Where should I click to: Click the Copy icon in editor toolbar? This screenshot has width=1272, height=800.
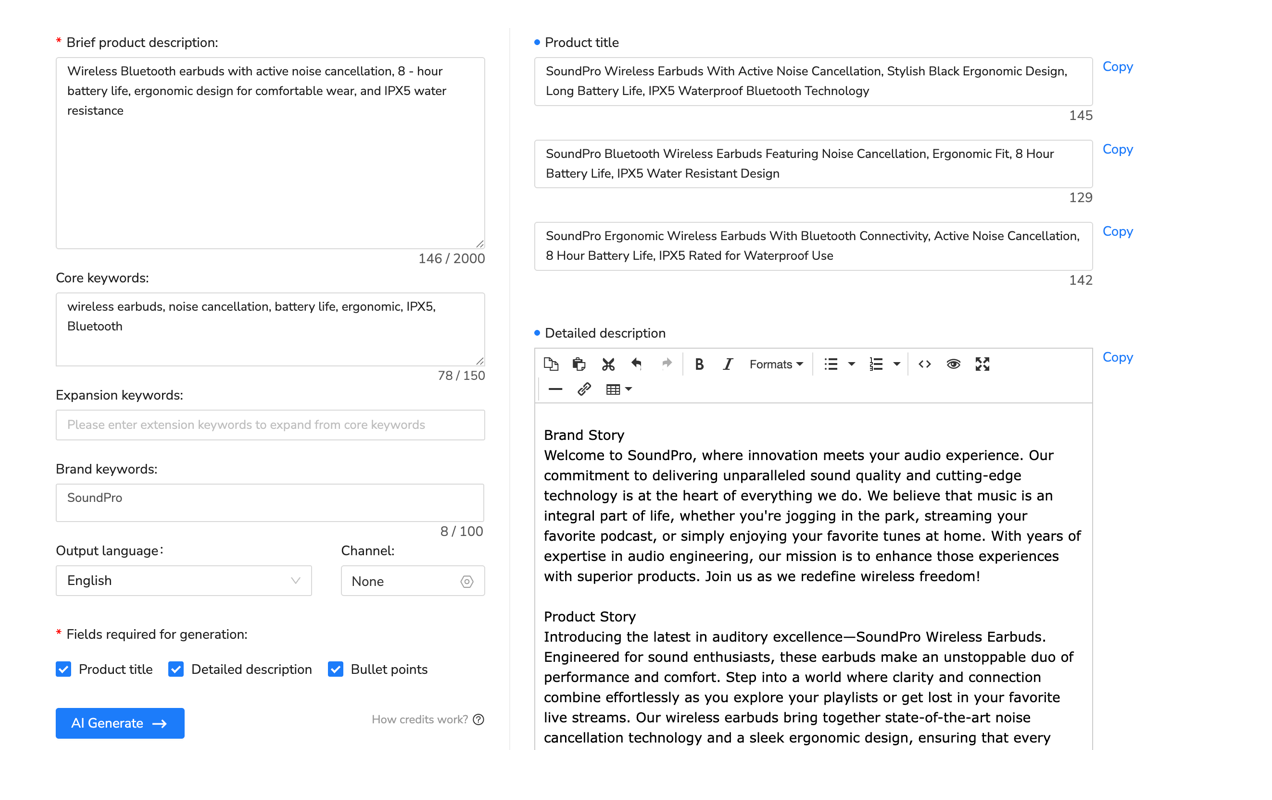(x=551, y=364)
